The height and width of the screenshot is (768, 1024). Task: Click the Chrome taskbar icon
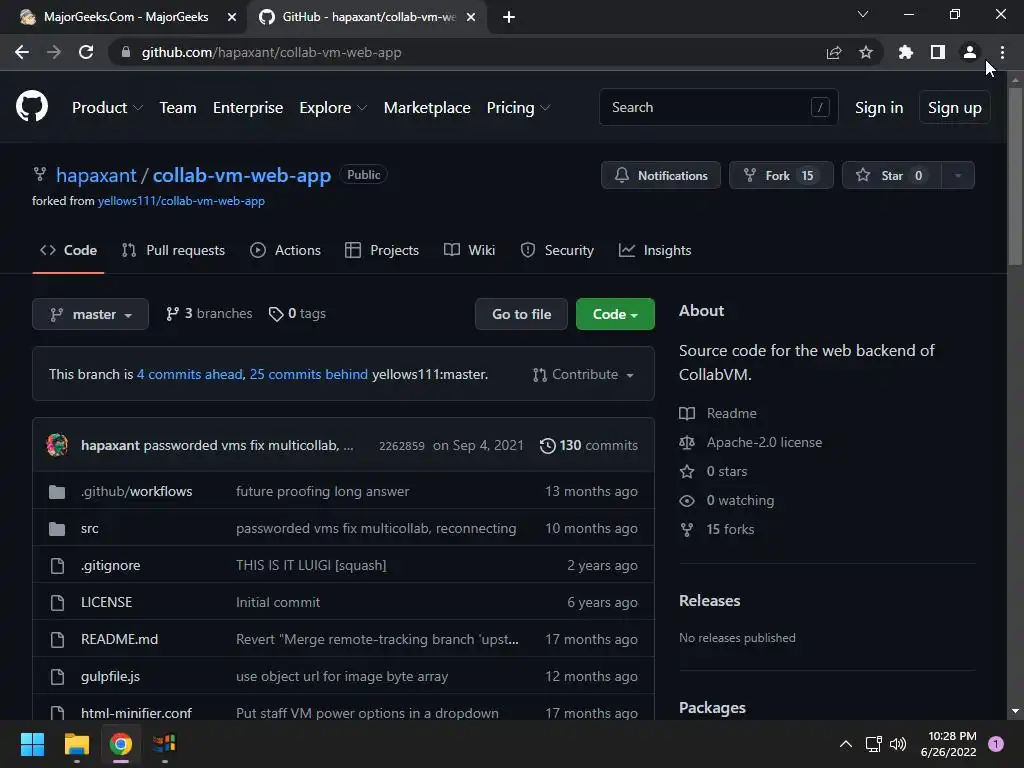coord(121,744)
